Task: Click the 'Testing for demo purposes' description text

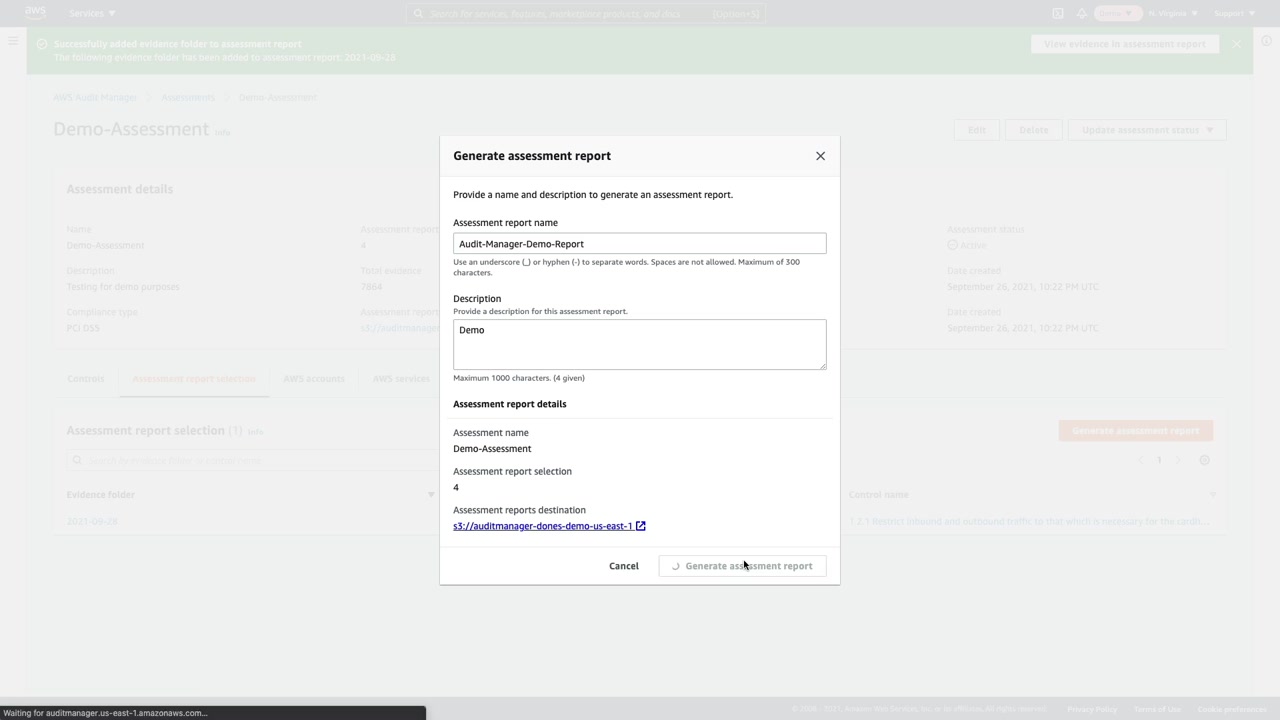Action: 123,287
